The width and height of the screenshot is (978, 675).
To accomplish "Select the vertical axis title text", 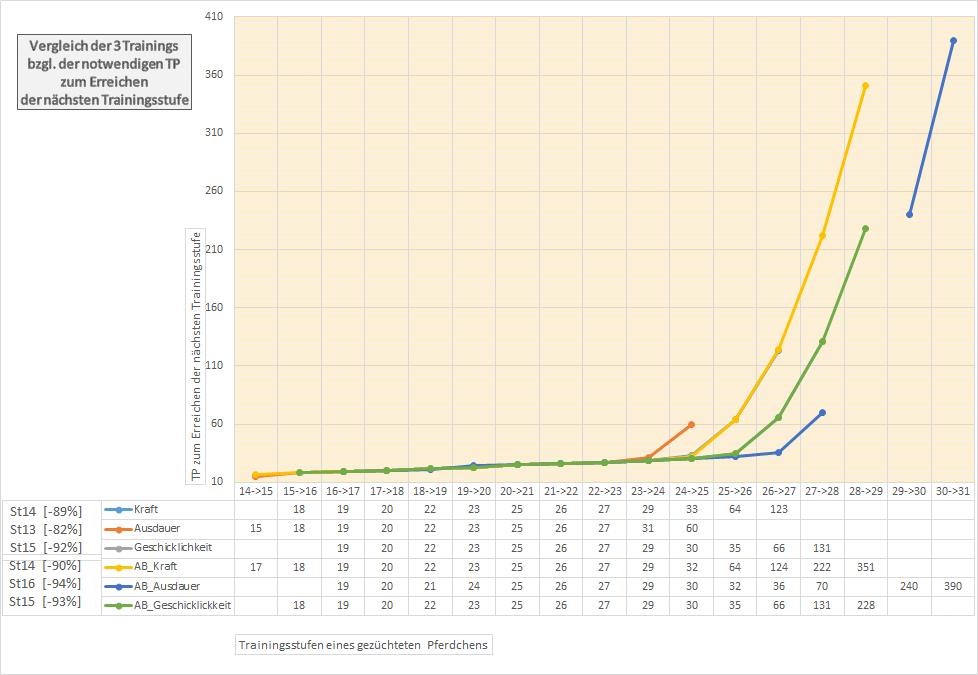I will click(x=196, y=354).
